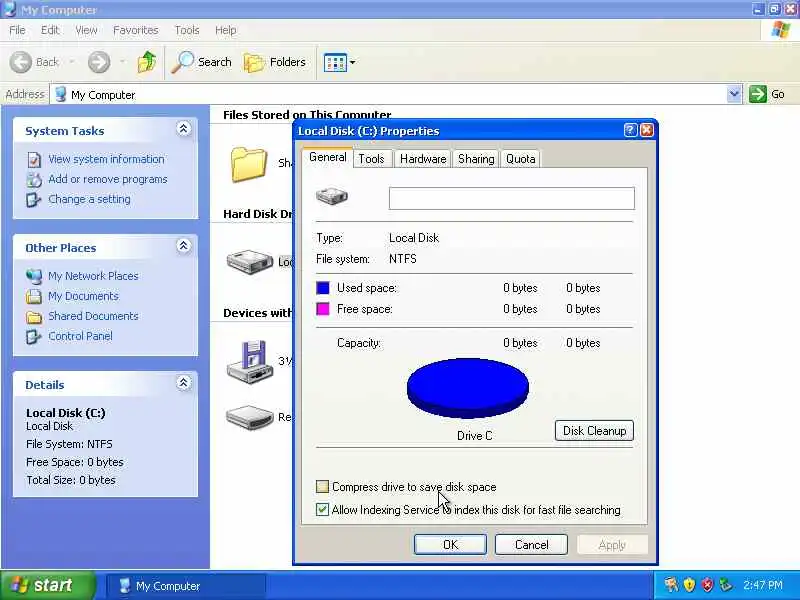This screenshot has height=600, width=800.
Task: Open Shared Documents link
Action: coord(93,316)
